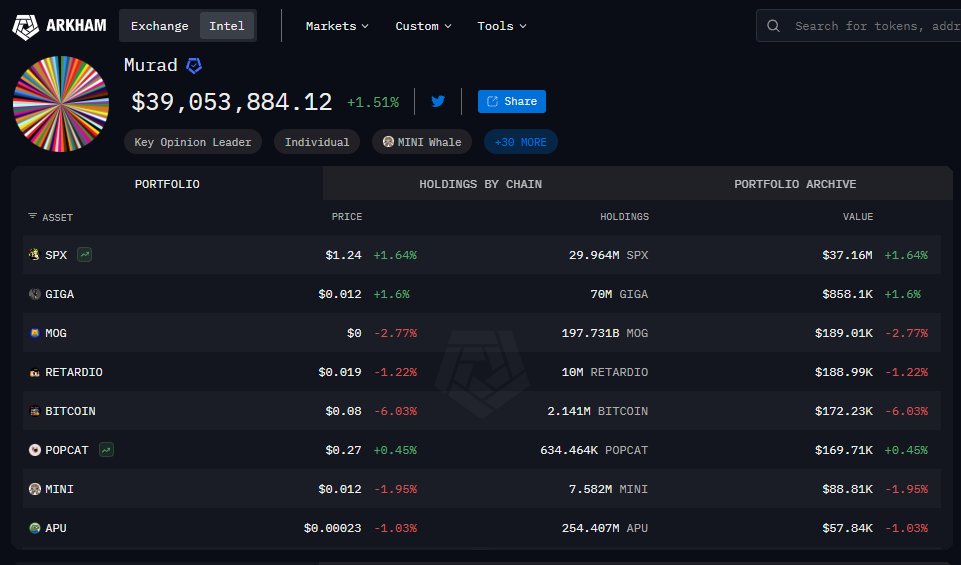Switch to Intel mode
Image resolution: width=961 pixels, height=565 pixels.
pos(227,26)
